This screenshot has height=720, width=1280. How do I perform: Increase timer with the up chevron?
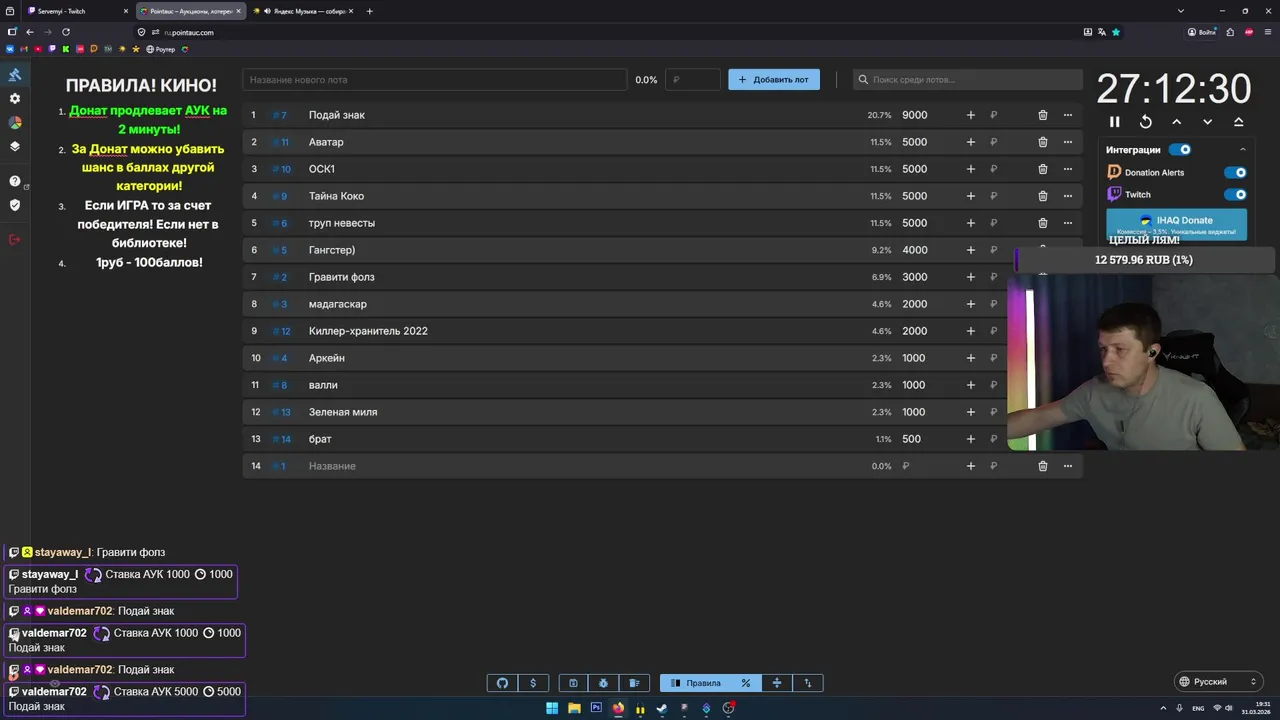pyautogui.click(x=1177, y=122)
